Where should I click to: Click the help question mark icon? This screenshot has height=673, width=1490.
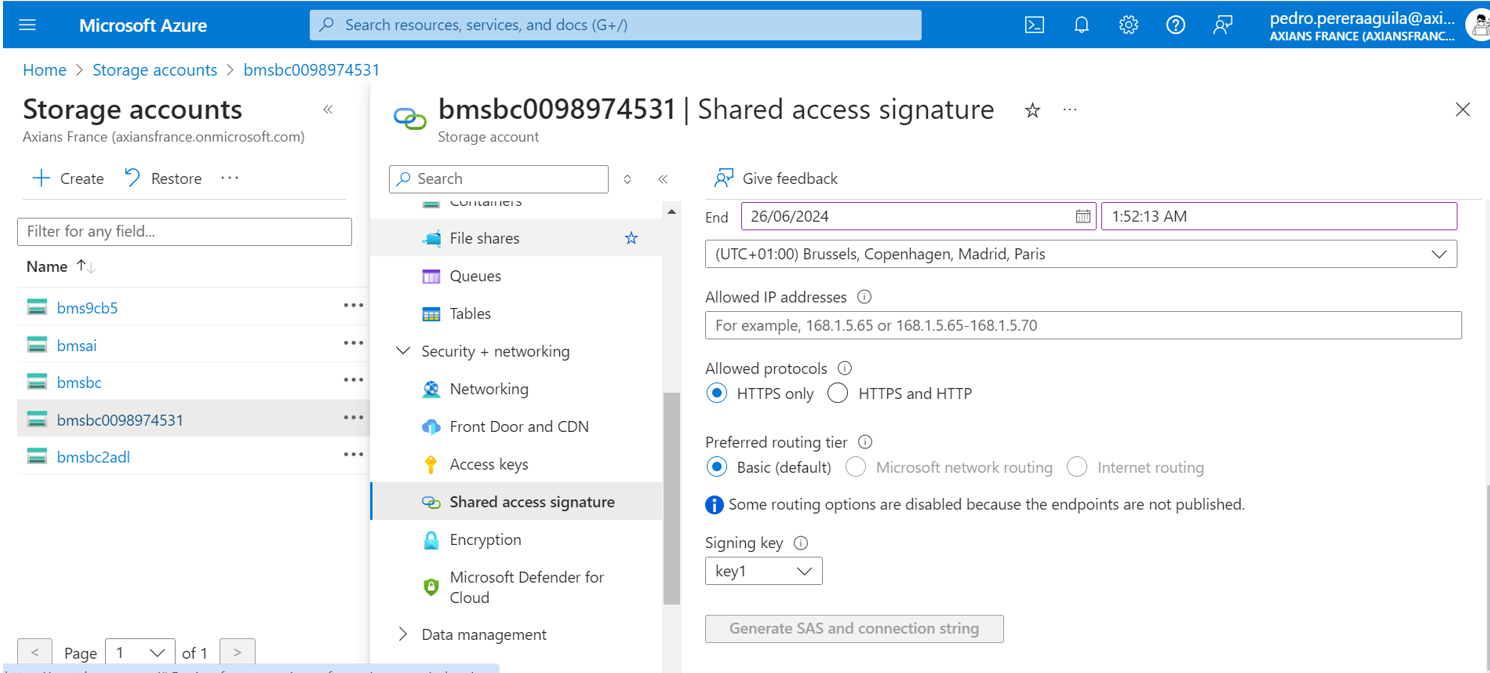tap(1175, 25)
